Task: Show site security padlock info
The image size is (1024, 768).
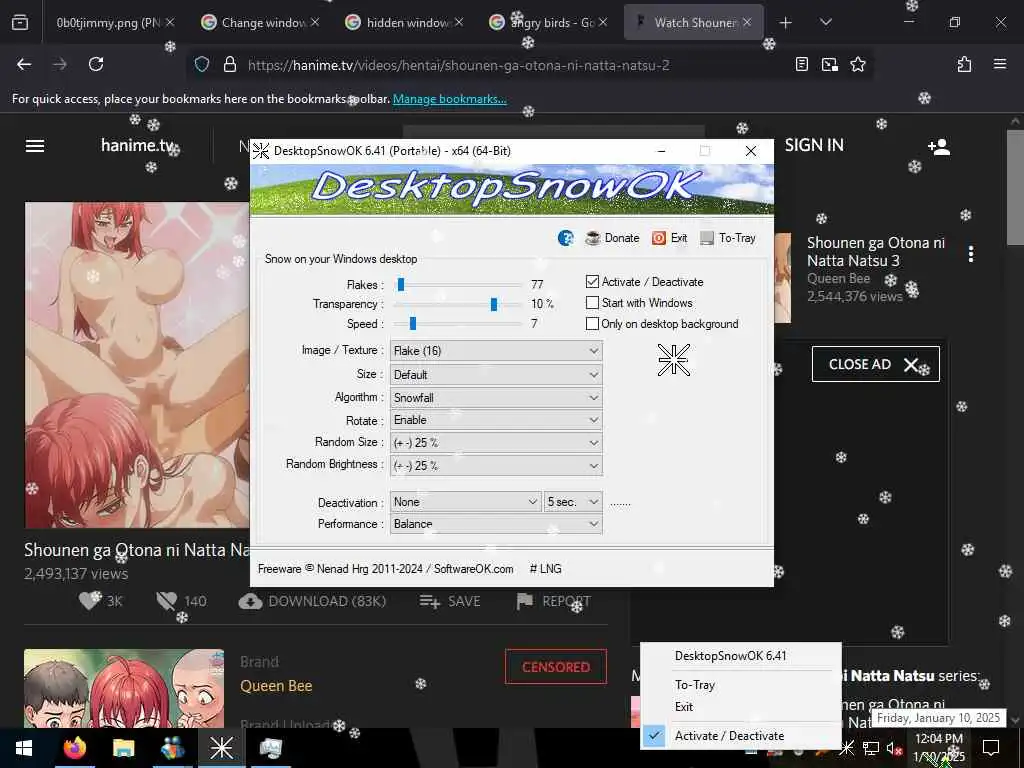Action: point(229,65)
